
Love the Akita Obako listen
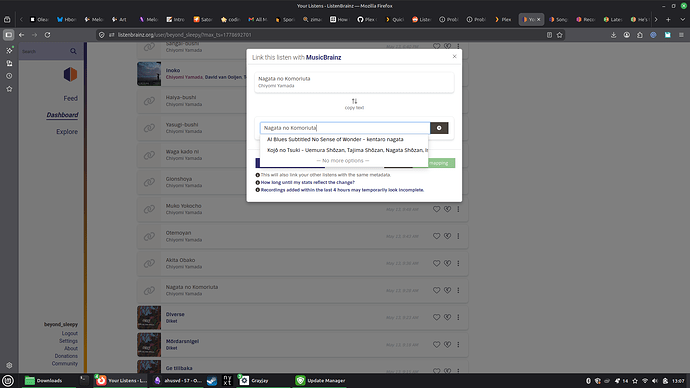437,263
